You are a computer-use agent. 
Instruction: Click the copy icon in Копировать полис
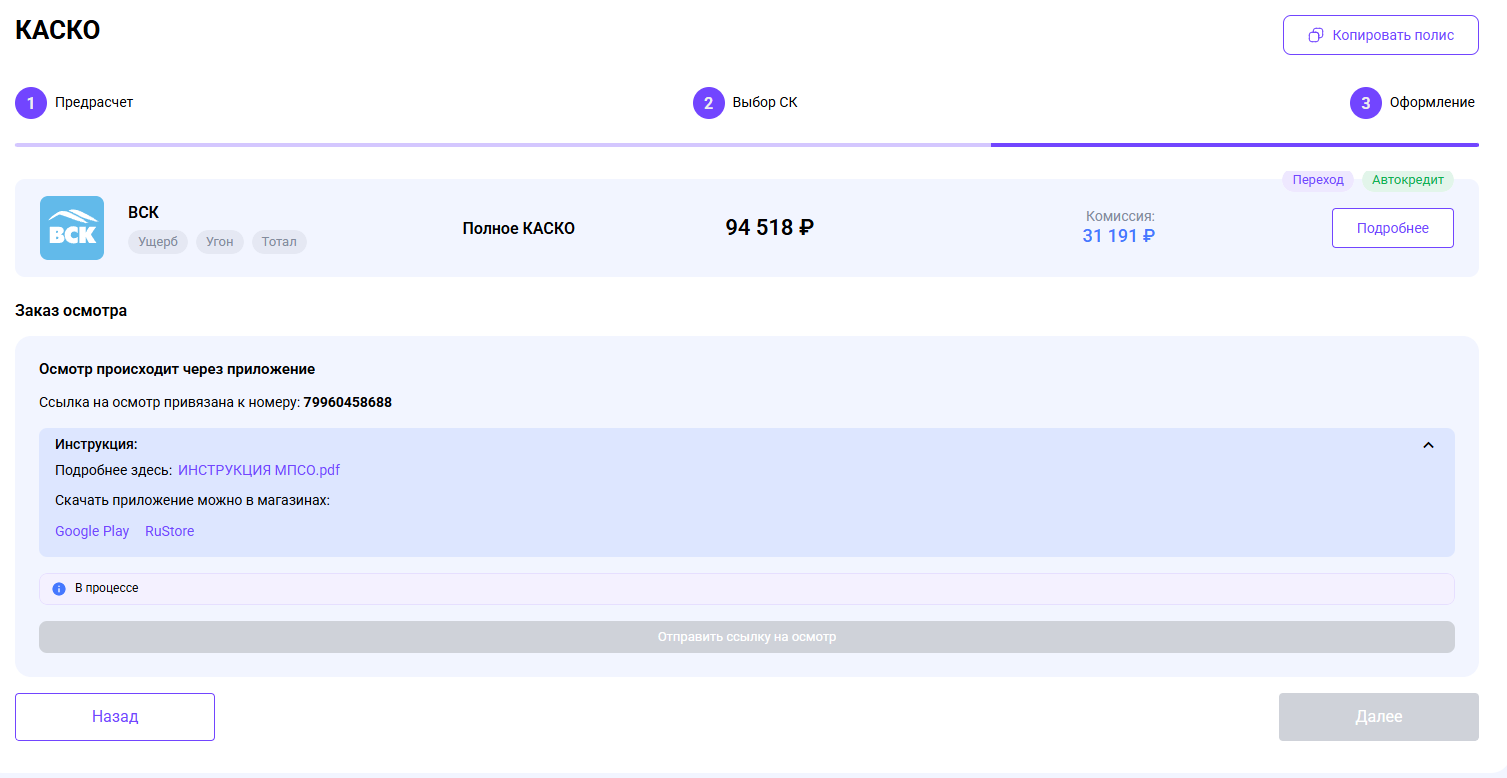(1316, 35)
